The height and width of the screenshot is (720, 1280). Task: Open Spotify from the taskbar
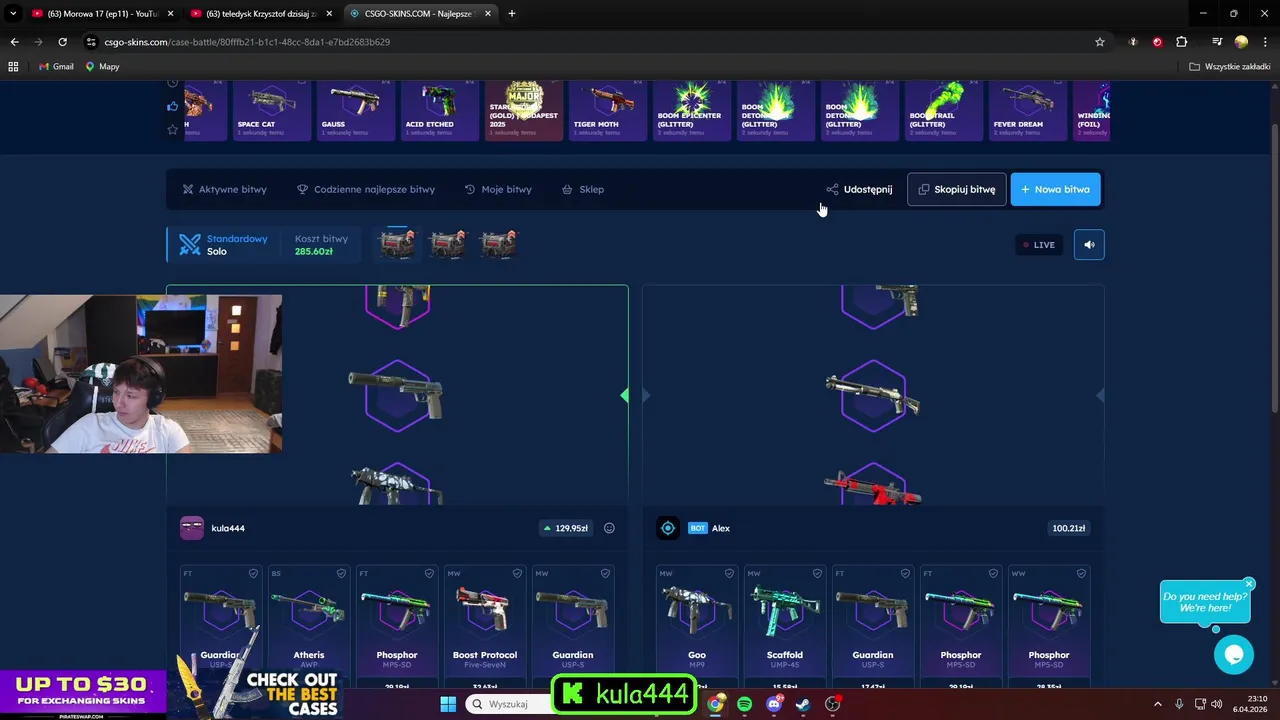744,704
